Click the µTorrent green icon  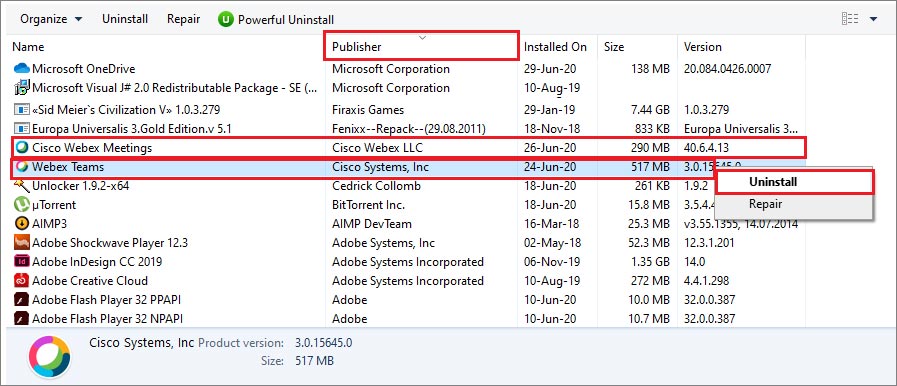[x=22, y=204]
